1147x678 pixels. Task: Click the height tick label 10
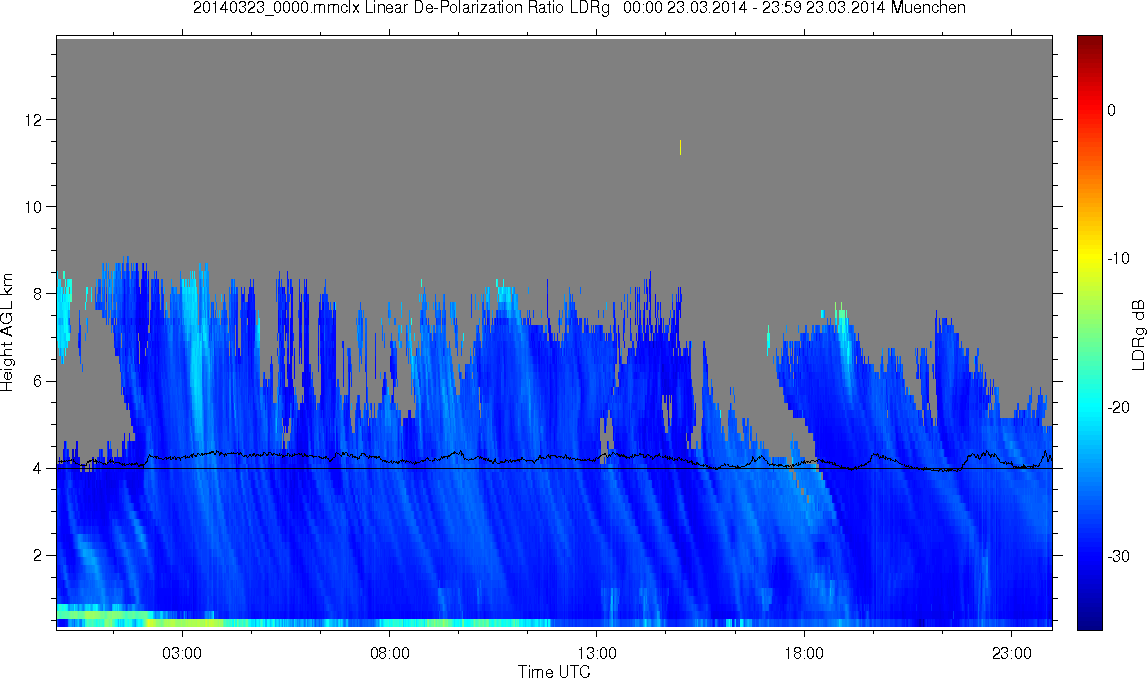(x=32, y=207)
